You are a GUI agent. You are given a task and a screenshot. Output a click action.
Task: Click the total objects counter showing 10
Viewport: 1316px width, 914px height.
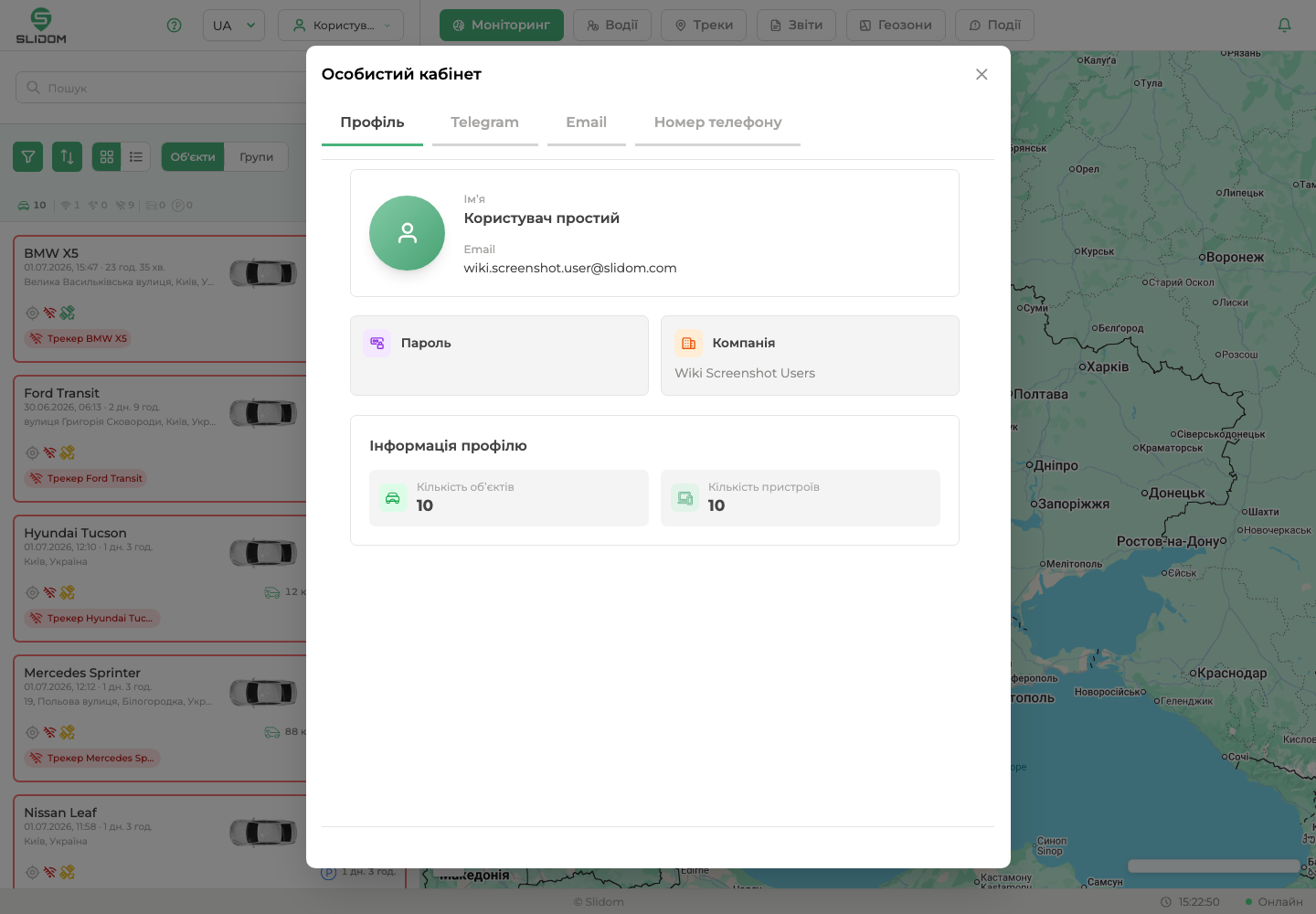[x=32, y=206]
